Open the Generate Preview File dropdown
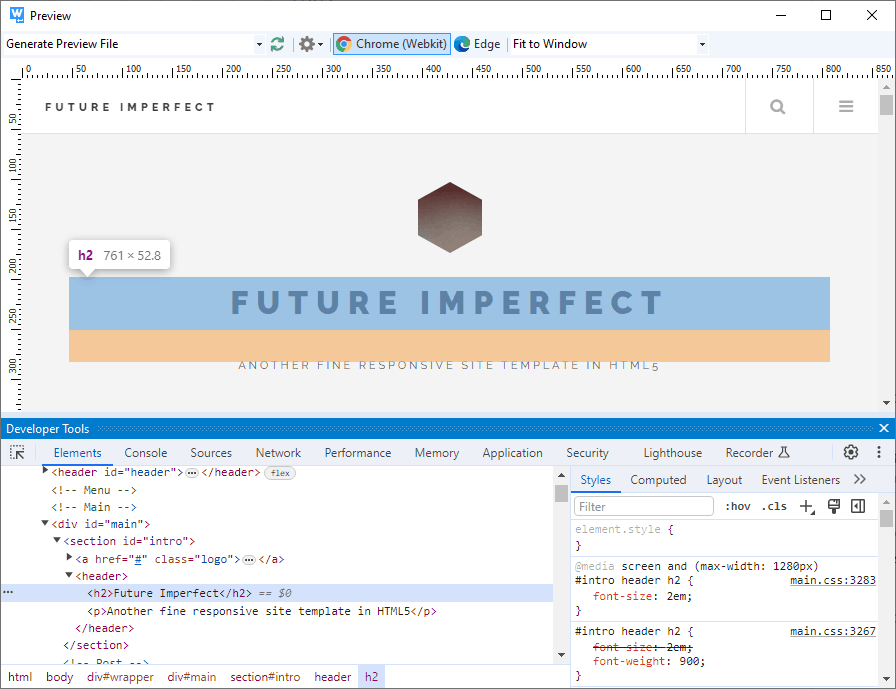Viewport: 896px width, 689px height. pos(259,44)
